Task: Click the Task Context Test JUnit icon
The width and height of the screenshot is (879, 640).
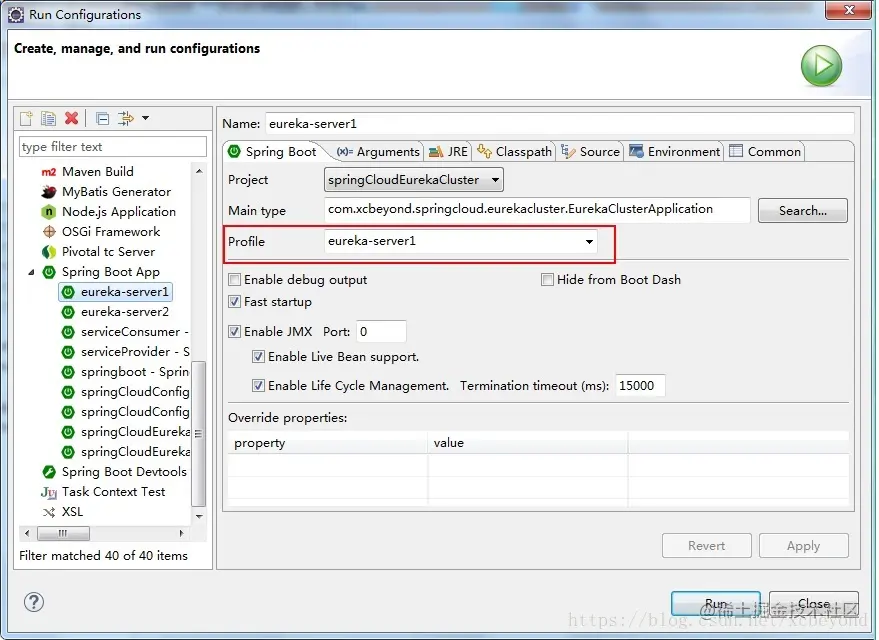Action: [x=49, y=492]
